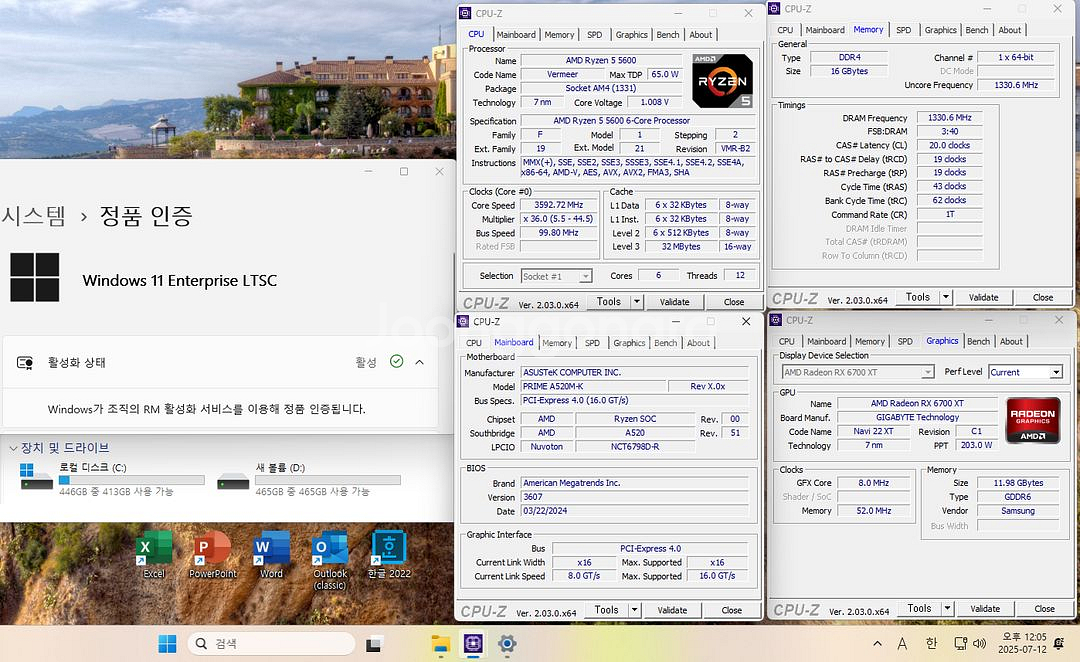Click the activation status icon
Image resolution: width=1080 pixels, height=662 pixels.
click(x=25, y=362)
